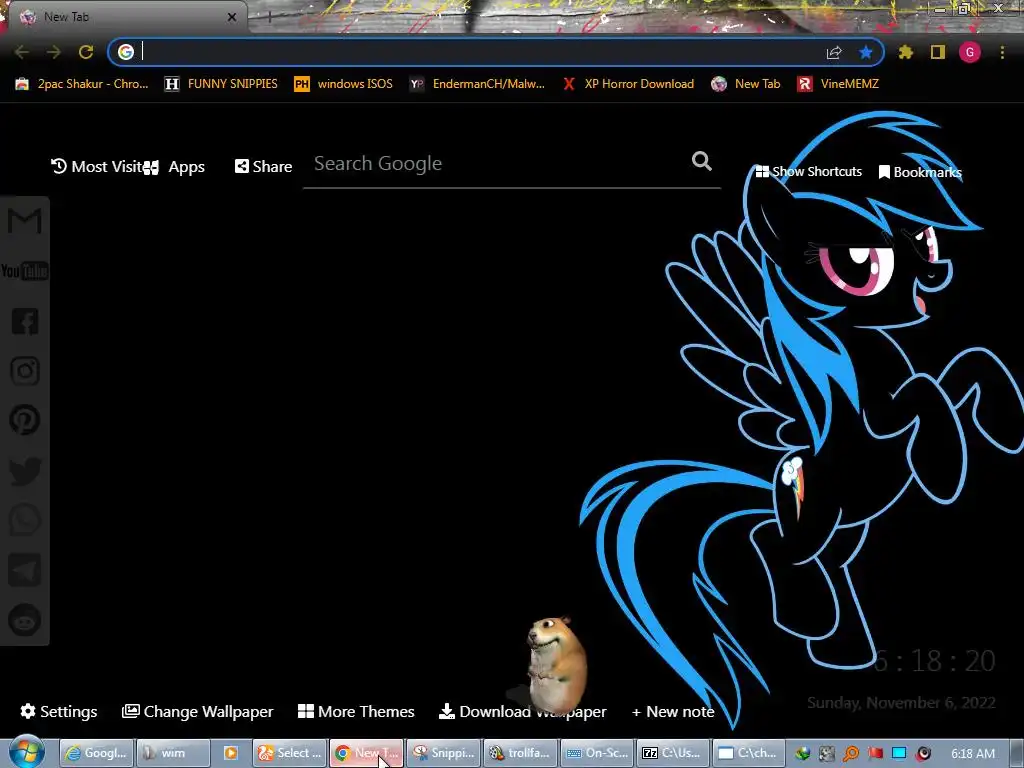This screenshot has width=1024, height=768.
Task: Switch to Internet Explorer Google taskbar item
Action: [x=96, y=753]
